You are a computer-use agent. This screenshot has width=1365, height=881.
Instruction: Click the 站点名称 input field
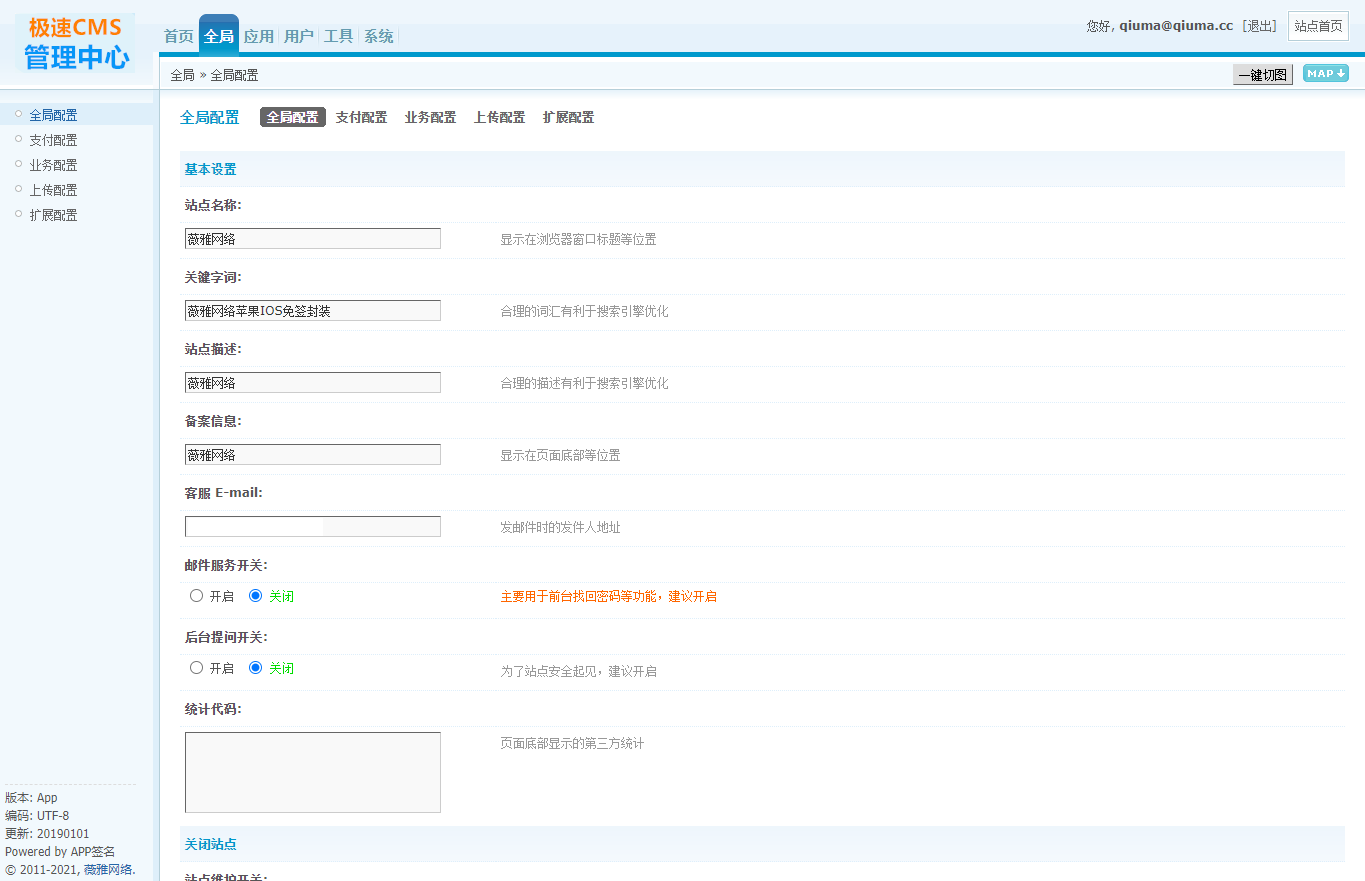[312, 239]
